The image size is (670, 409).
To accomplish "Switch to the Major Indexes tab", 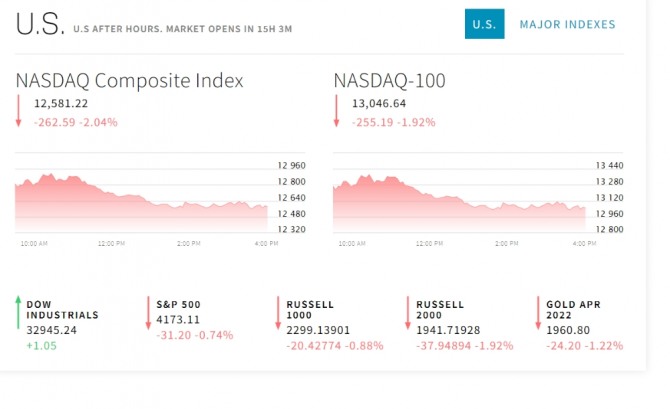I will click(567, 24).
